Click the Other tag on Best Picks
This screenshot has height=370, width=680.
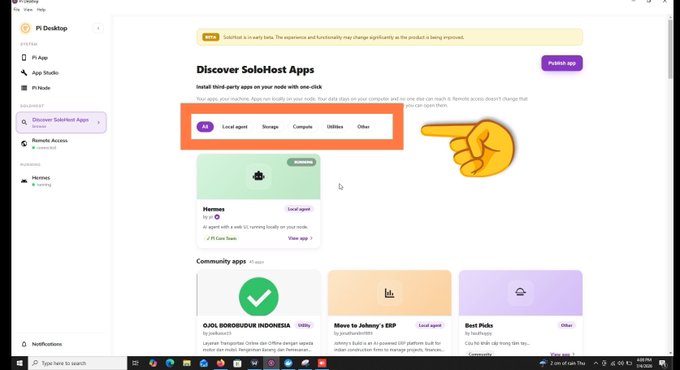pyautogui.click(x=566, y=325)
